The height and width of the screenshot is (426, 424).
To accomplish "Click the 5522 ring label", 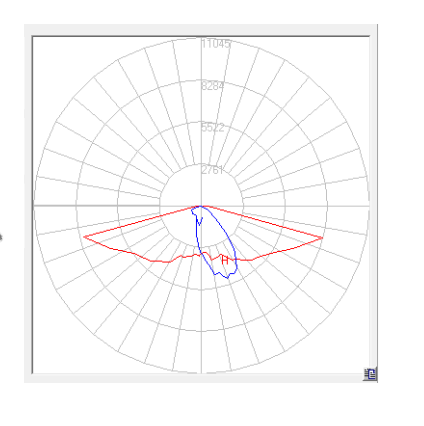I will coord(213,127).
